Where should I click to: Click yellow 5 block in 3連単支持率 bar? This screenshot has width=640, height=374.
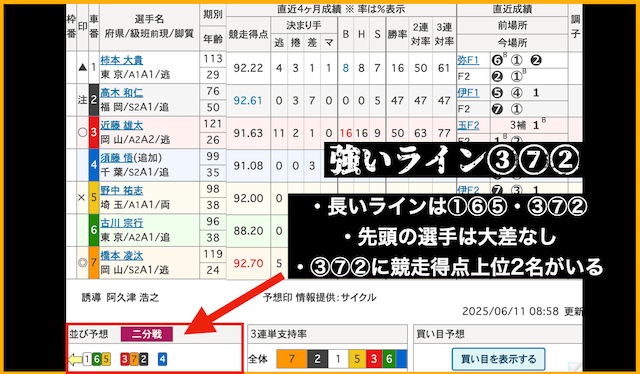click(x=357, y=359)
